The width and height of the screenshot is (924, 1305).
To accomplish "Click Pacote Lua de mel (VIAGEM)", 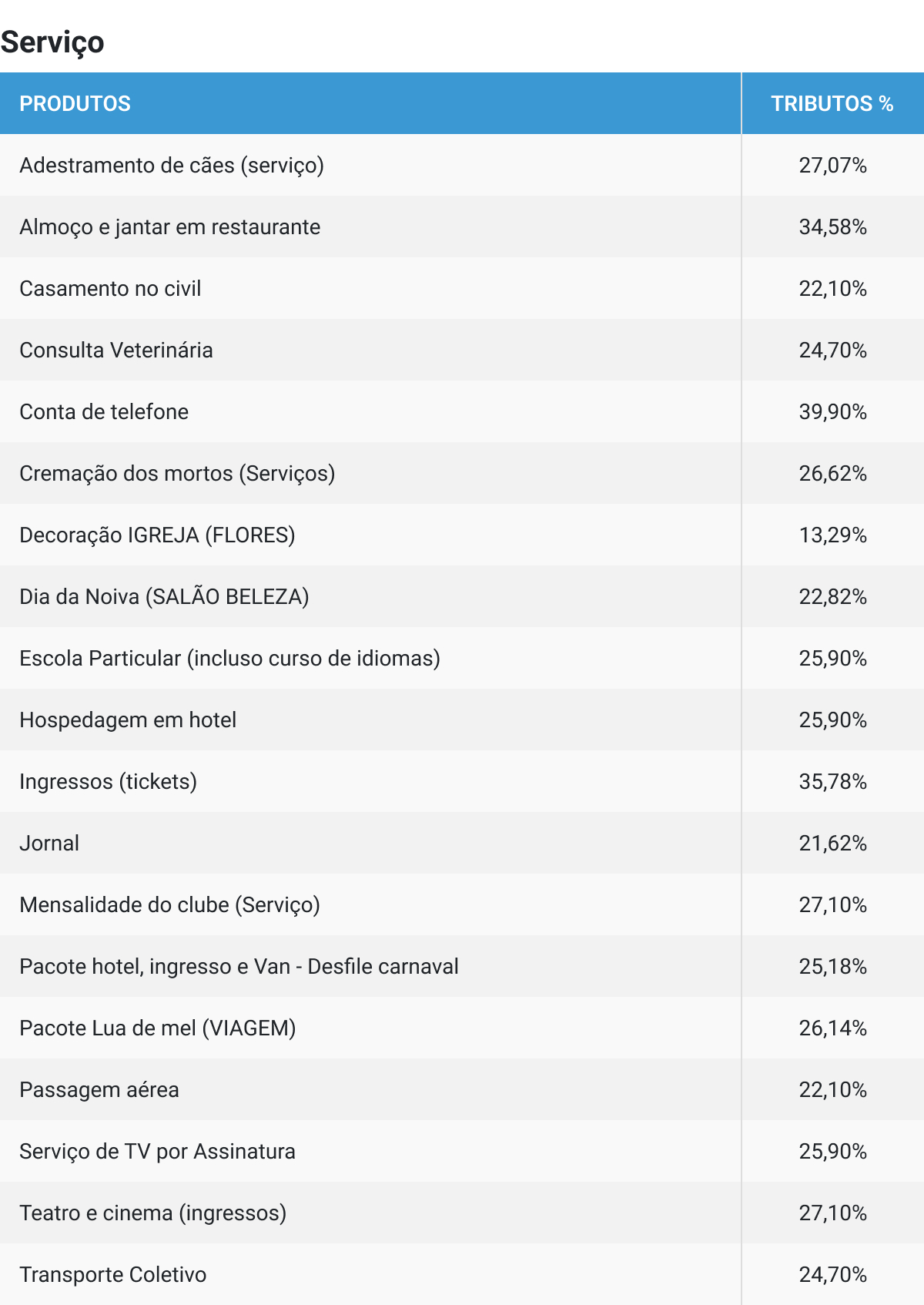I will [158, 1028].
